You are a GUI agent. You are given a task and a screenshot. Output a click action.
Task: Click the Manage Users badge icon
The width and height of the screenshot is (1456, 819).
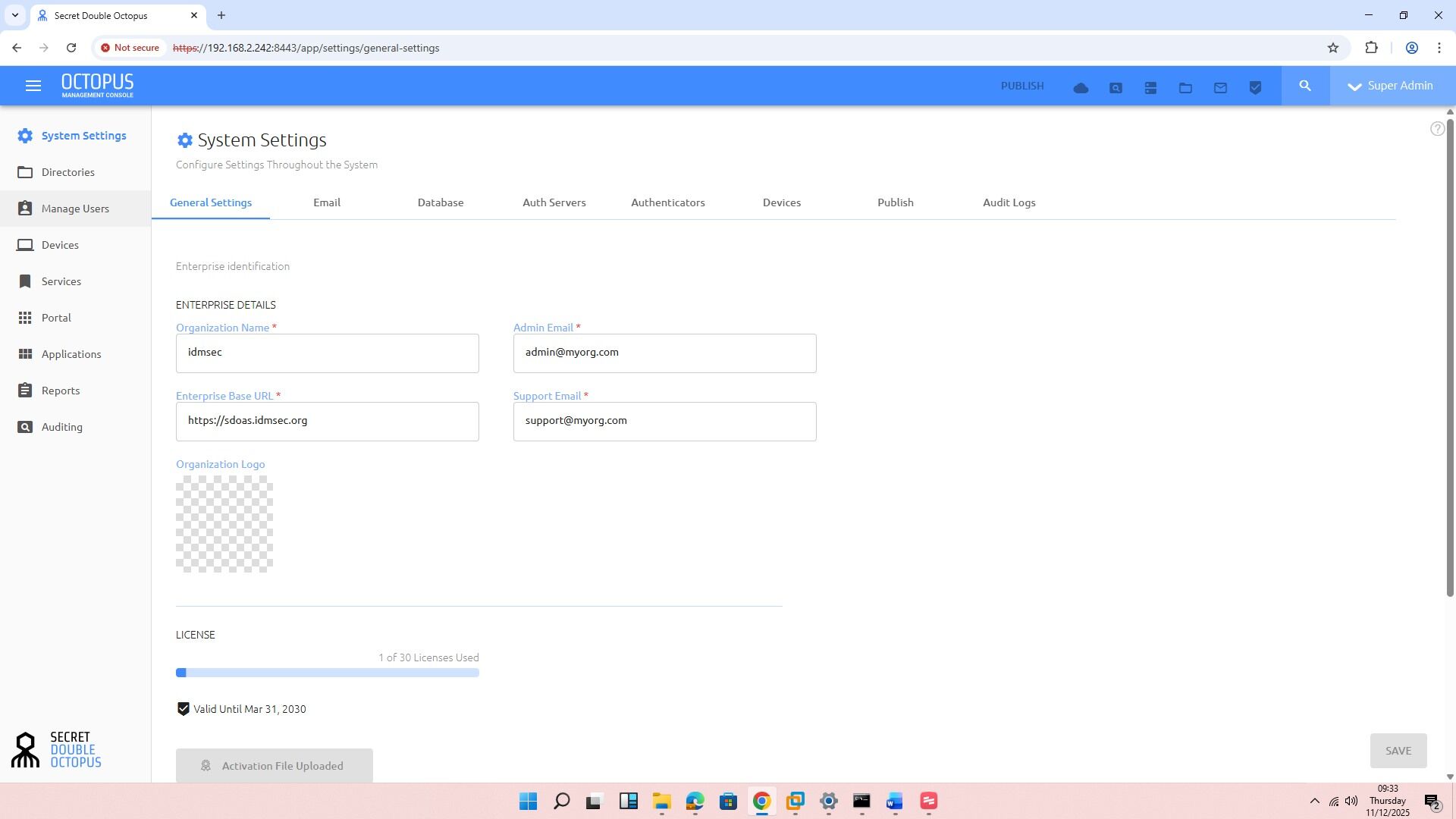pyautogui.click(x=25, y=209)
